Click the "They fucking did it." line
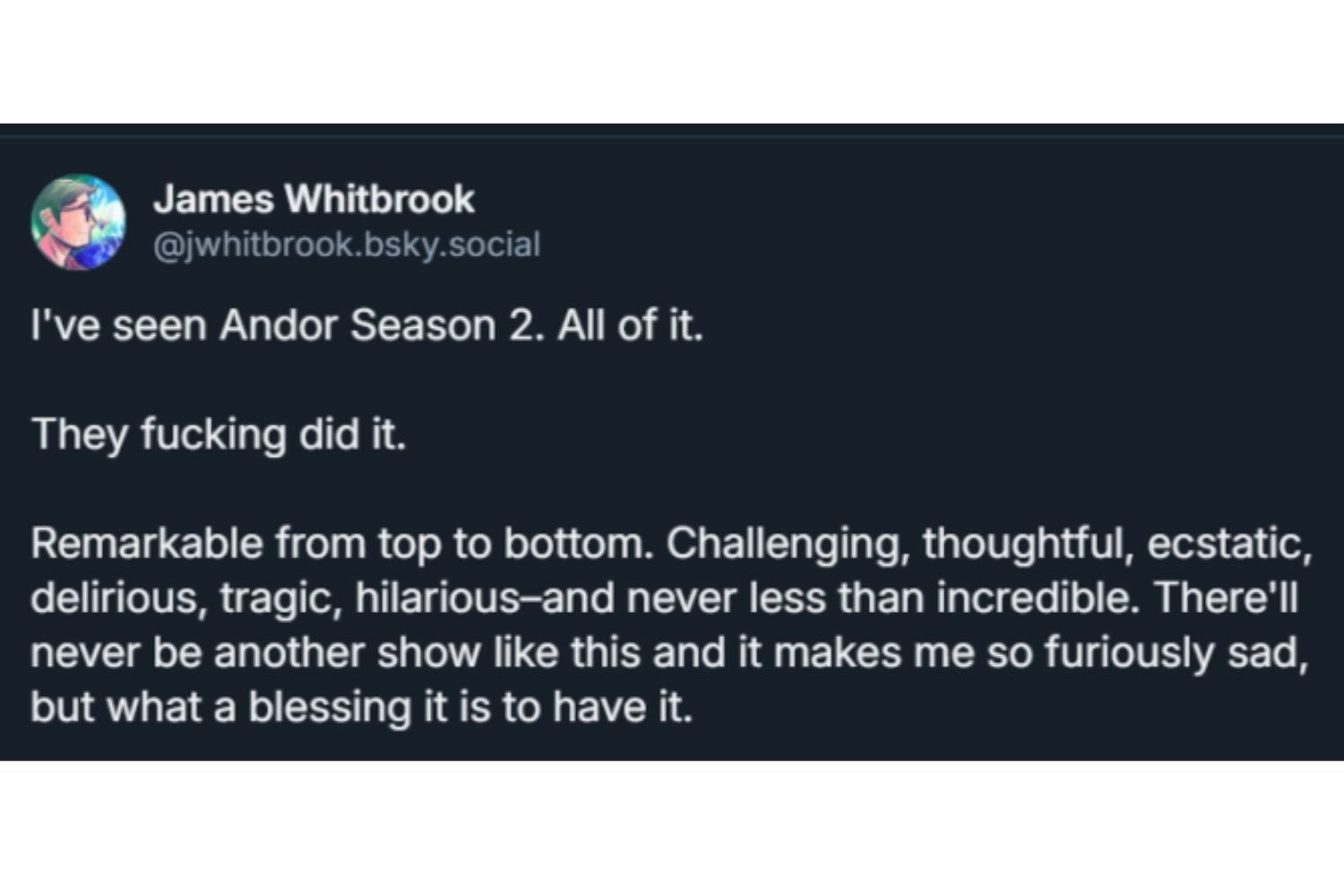The width and height of the screenshot is (1344, 896). [219, 435]
